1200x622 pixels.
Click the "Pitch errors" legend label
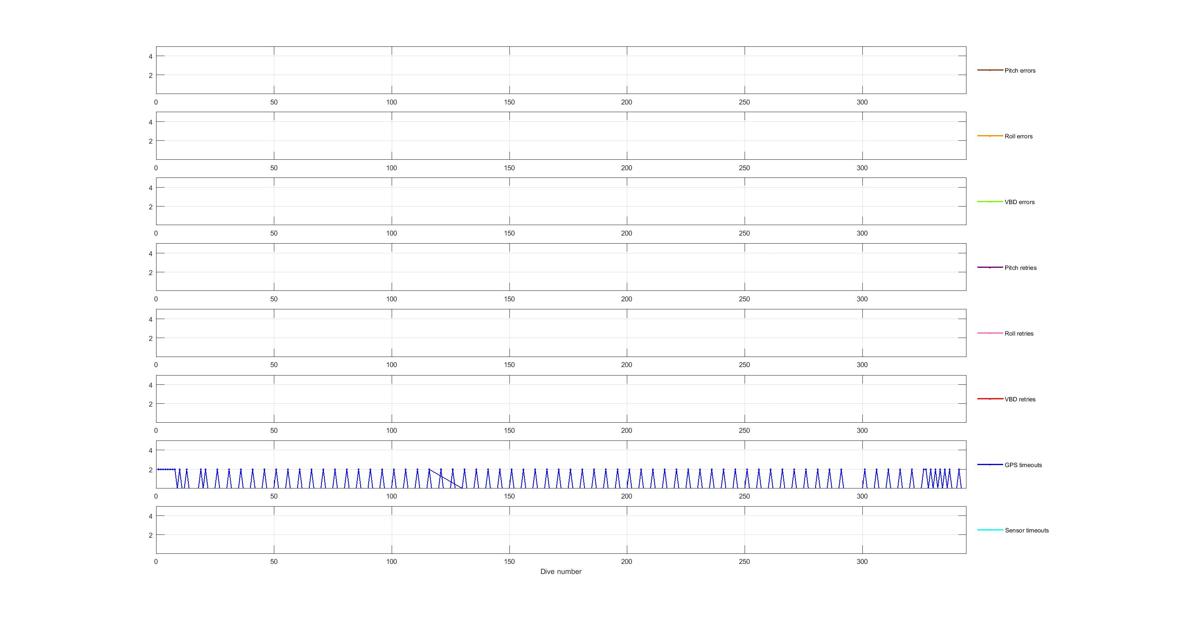pos(1020,71)
